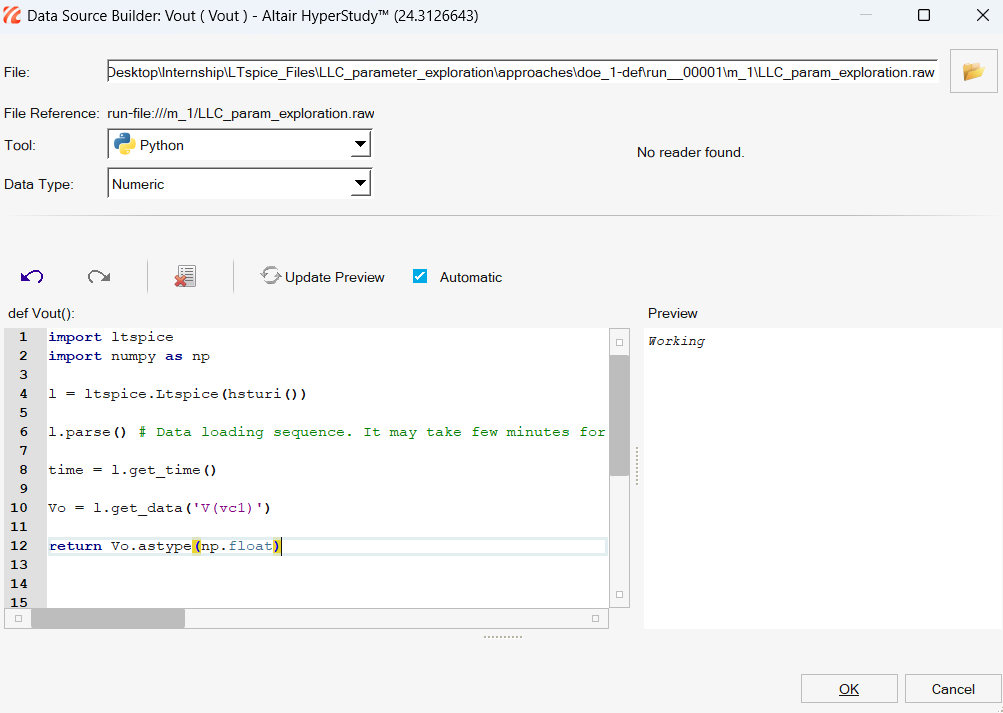Screen dimensions: 1003x713
Task: Click the code editor scroll-down button
Action: click(619, 595)
